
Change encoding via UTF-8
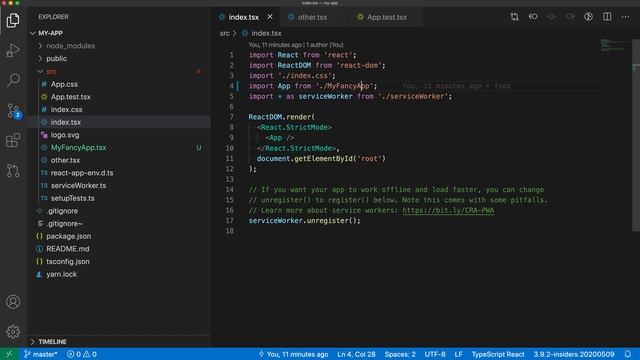pyautogui.click(x=435, y=354)
